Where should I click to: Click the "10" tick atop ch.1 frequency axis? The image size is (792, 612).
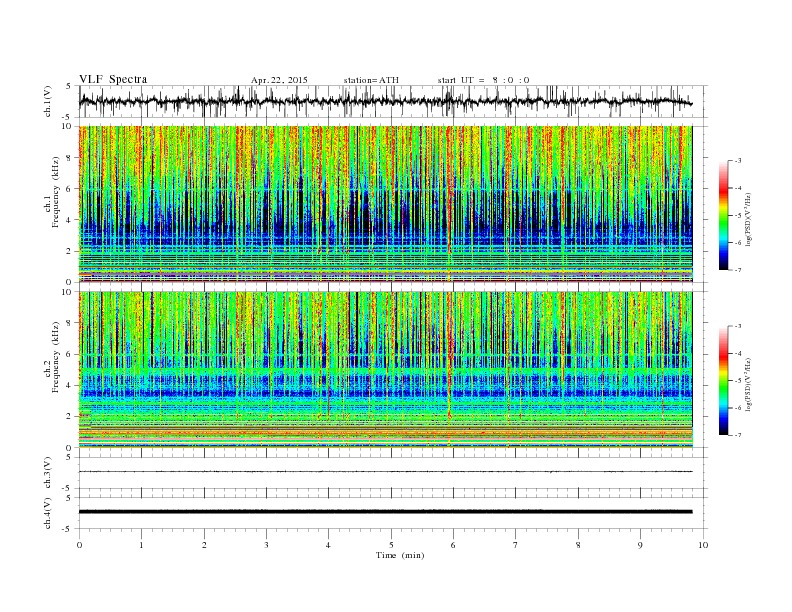tap(68, 126)
